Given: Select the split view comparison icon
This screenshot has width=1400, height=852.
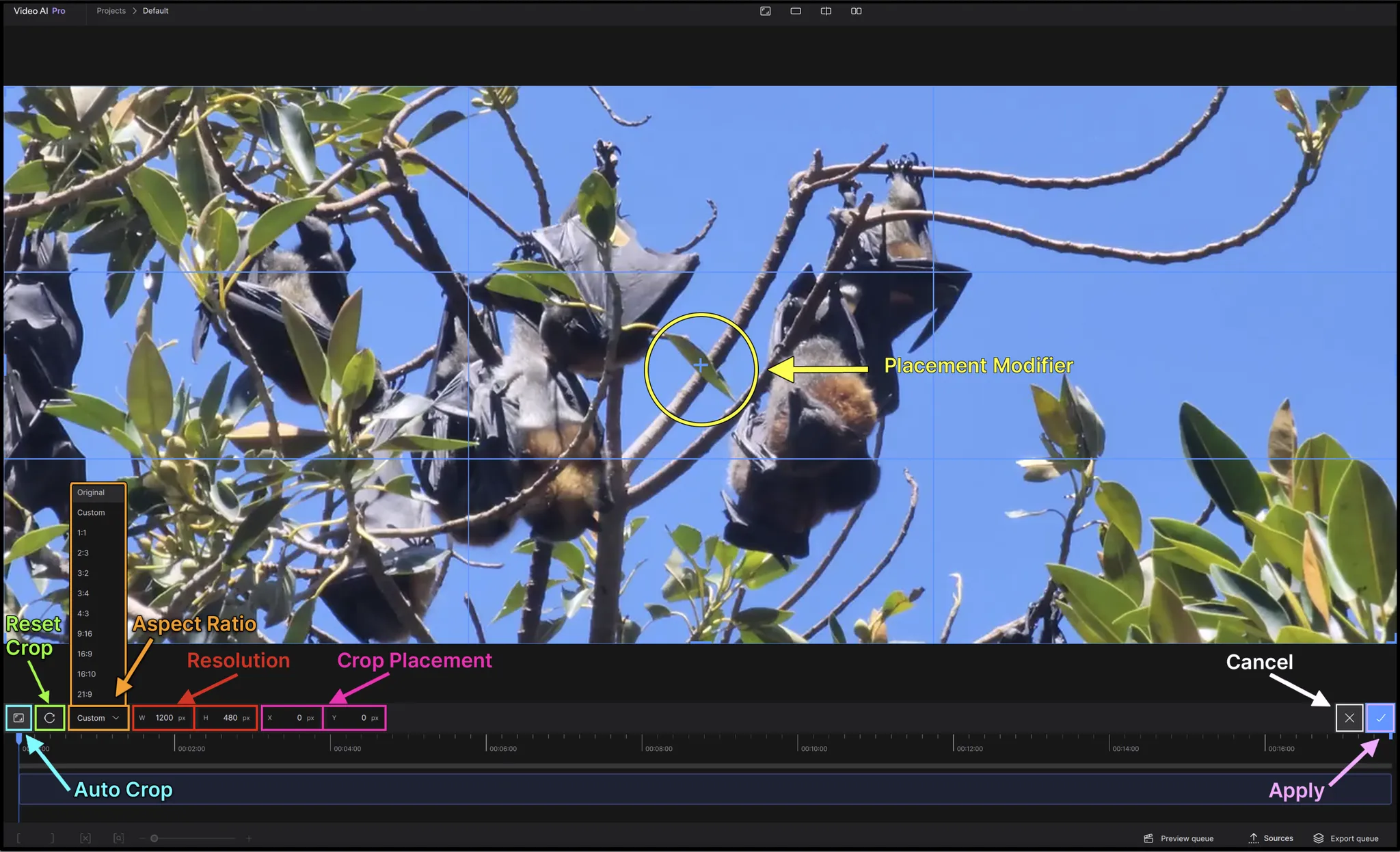Looking at the screenshot, I should click(x=826, y=11).
